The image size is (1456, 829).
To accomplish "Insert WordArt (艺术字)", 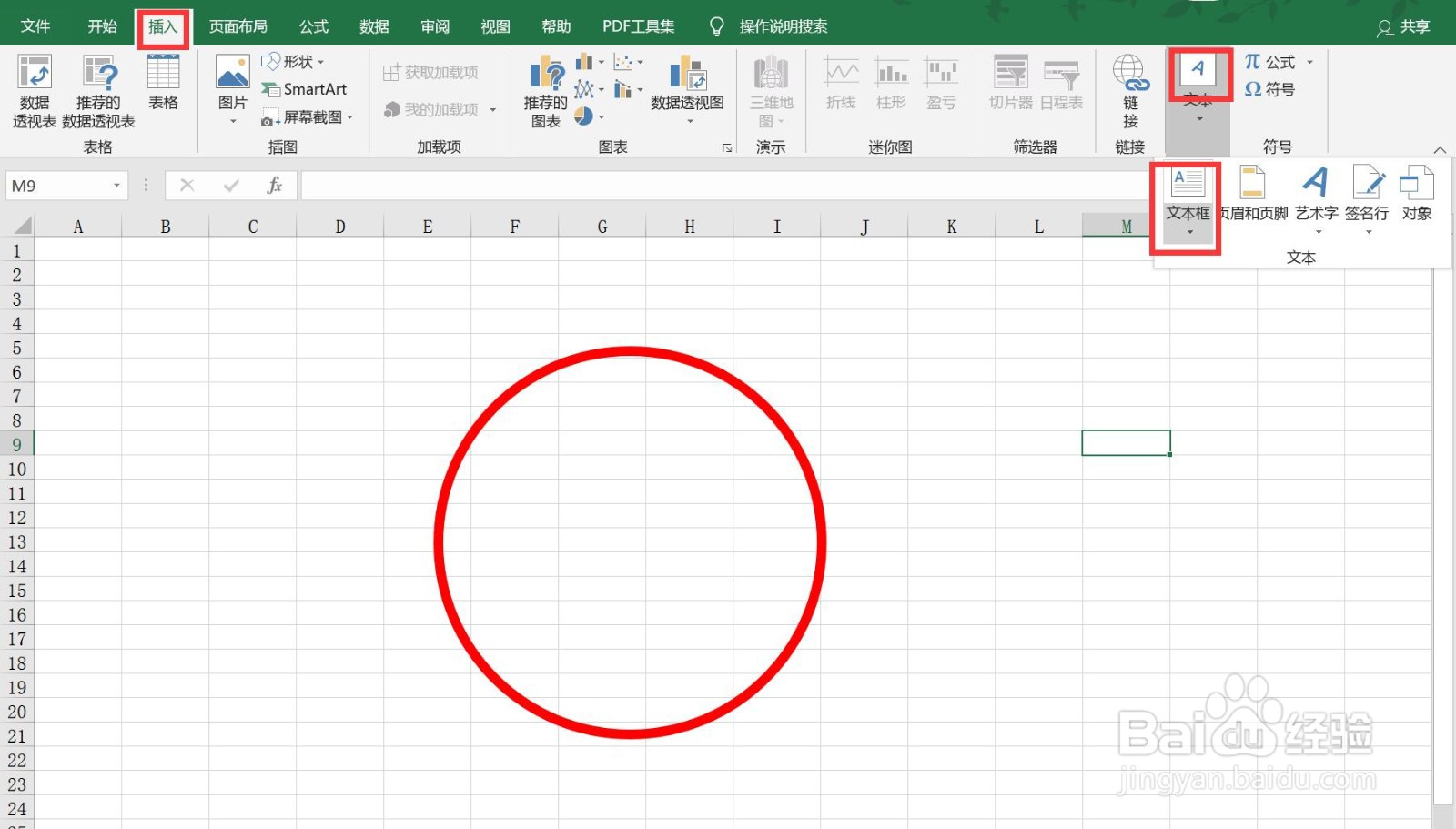I will pos(1316,200).
